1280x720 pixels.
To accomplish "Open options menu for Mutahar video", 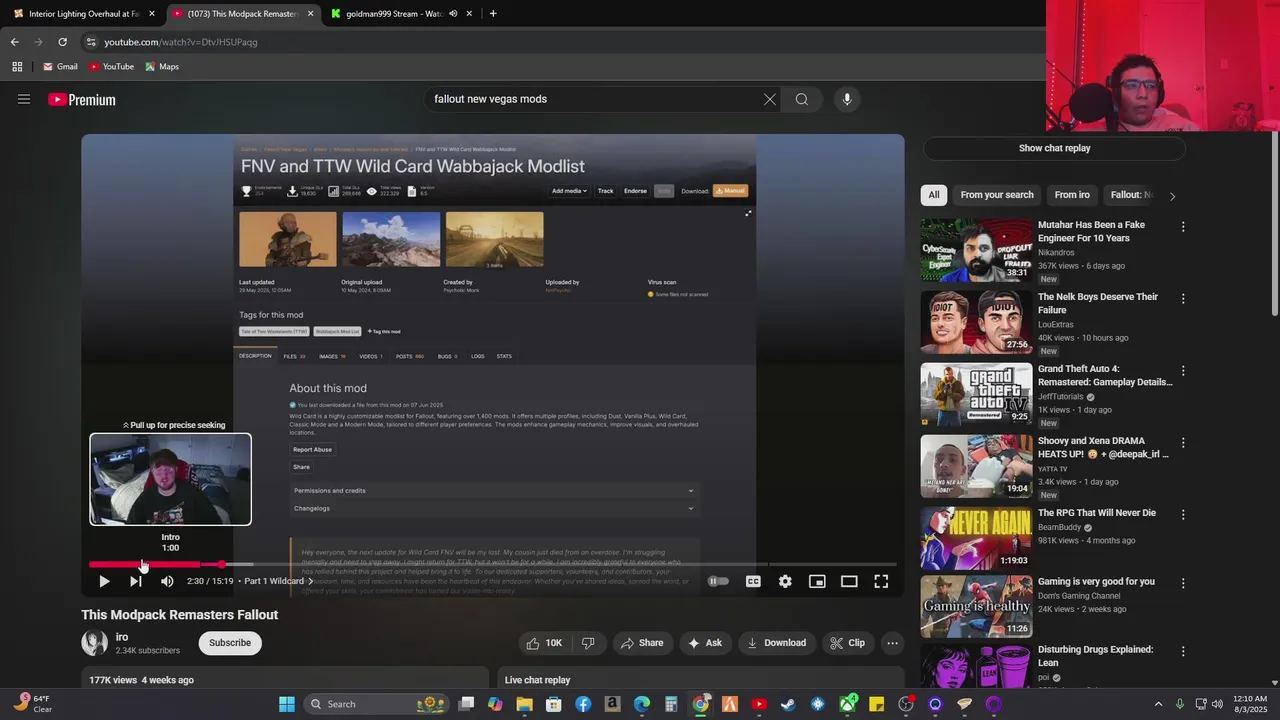I will click(1183, 227).
